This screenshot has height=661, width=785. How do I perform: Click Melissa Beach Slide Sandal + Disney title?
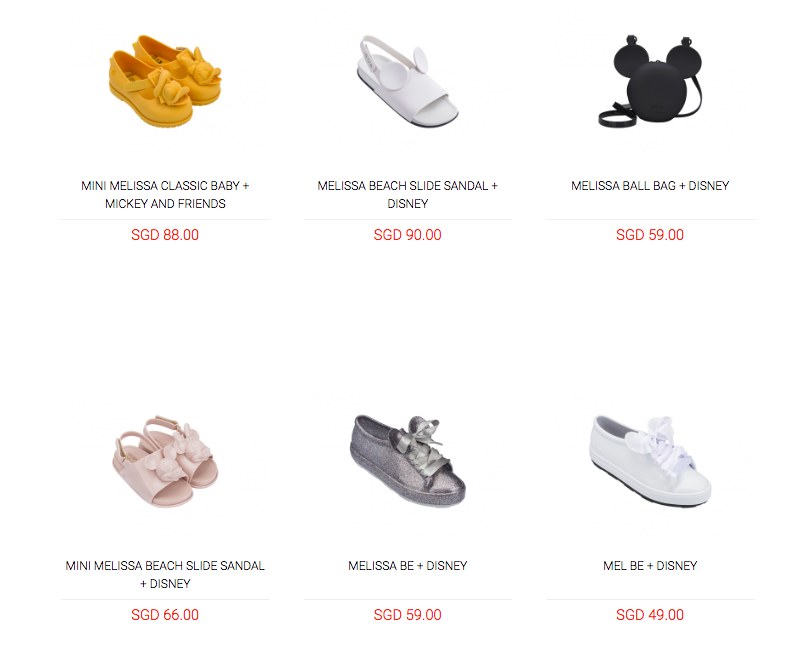click(408, 195)
